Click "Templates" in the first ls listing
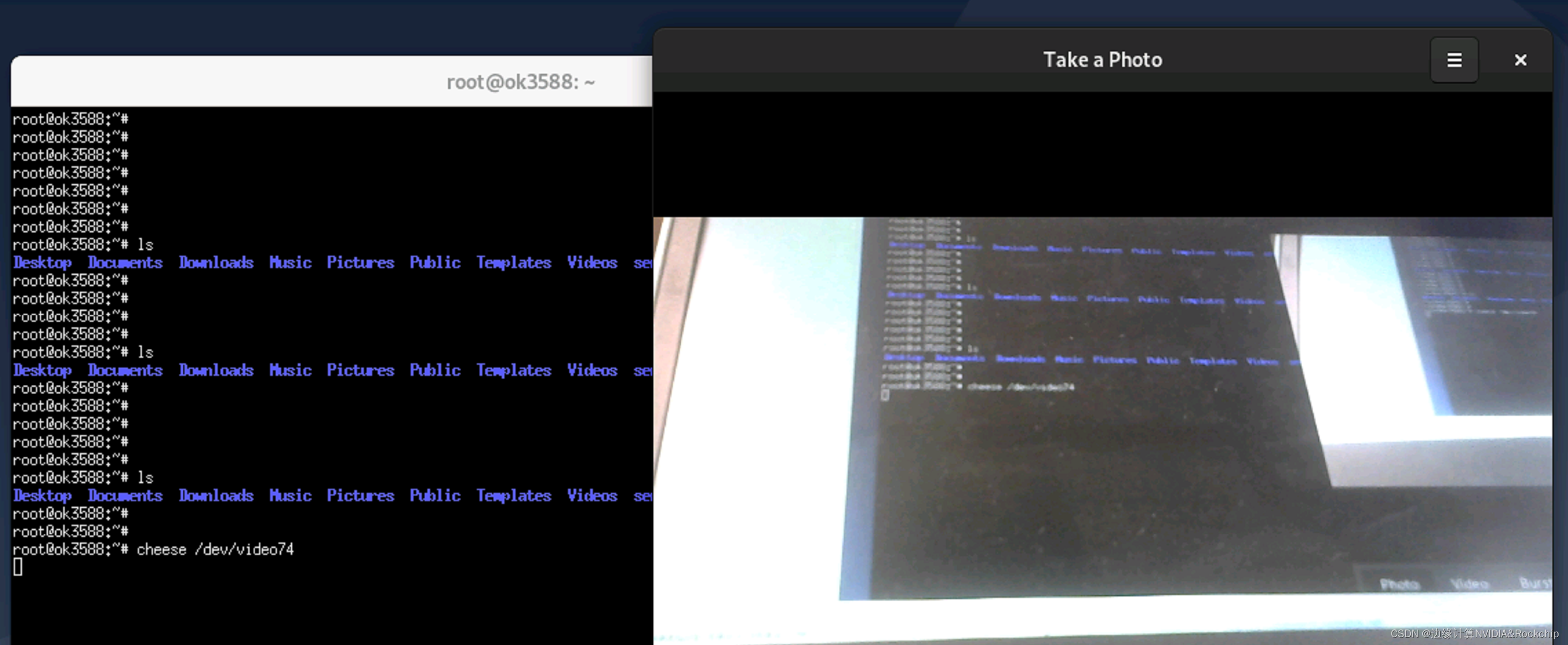Image resolution: width=1568 pixels, height=645 pixels. pos(513,262)
